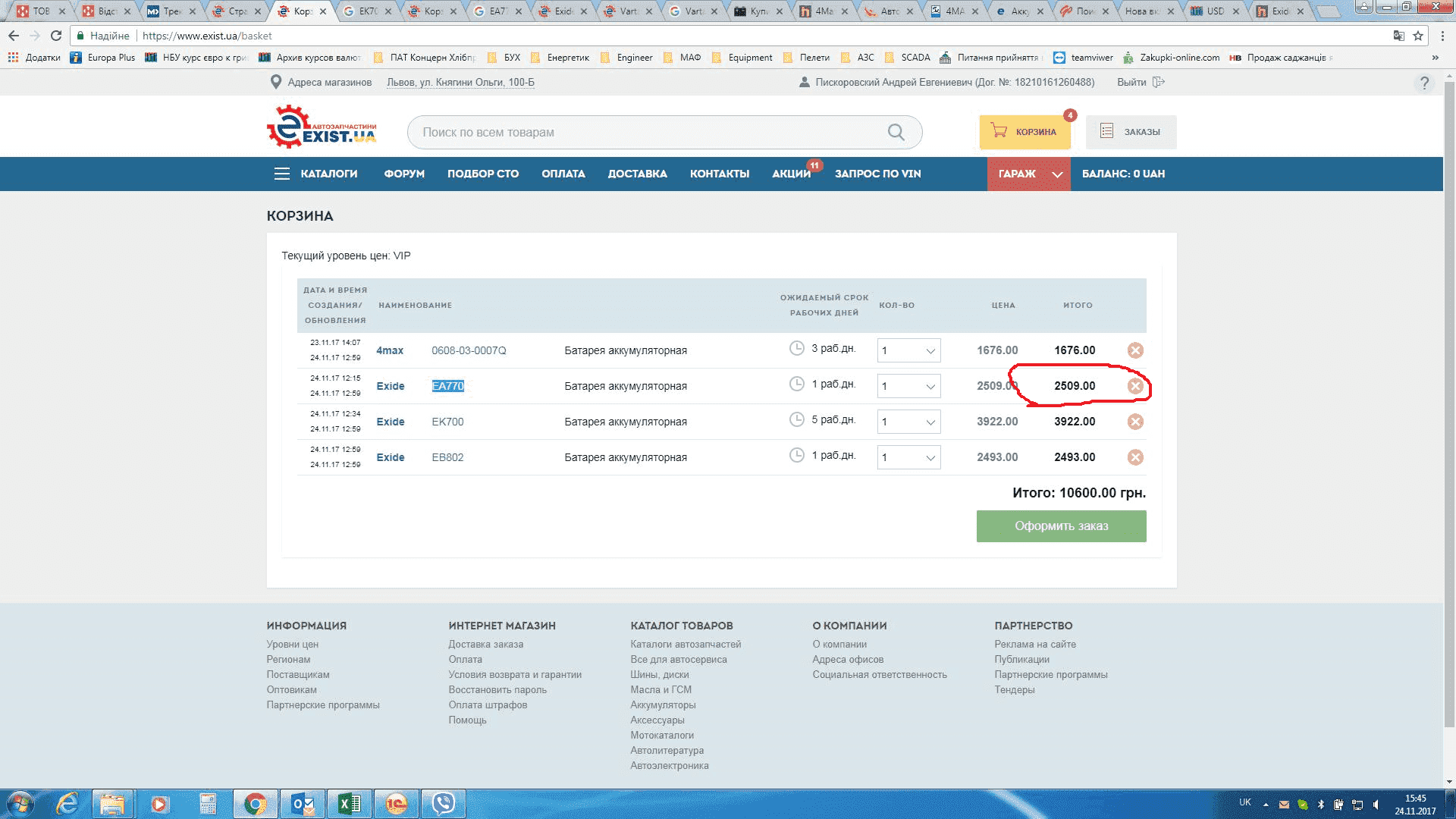Open Chrome from taskbar
This screenshot has width=1456, height=819.
(x=256, y=804)
